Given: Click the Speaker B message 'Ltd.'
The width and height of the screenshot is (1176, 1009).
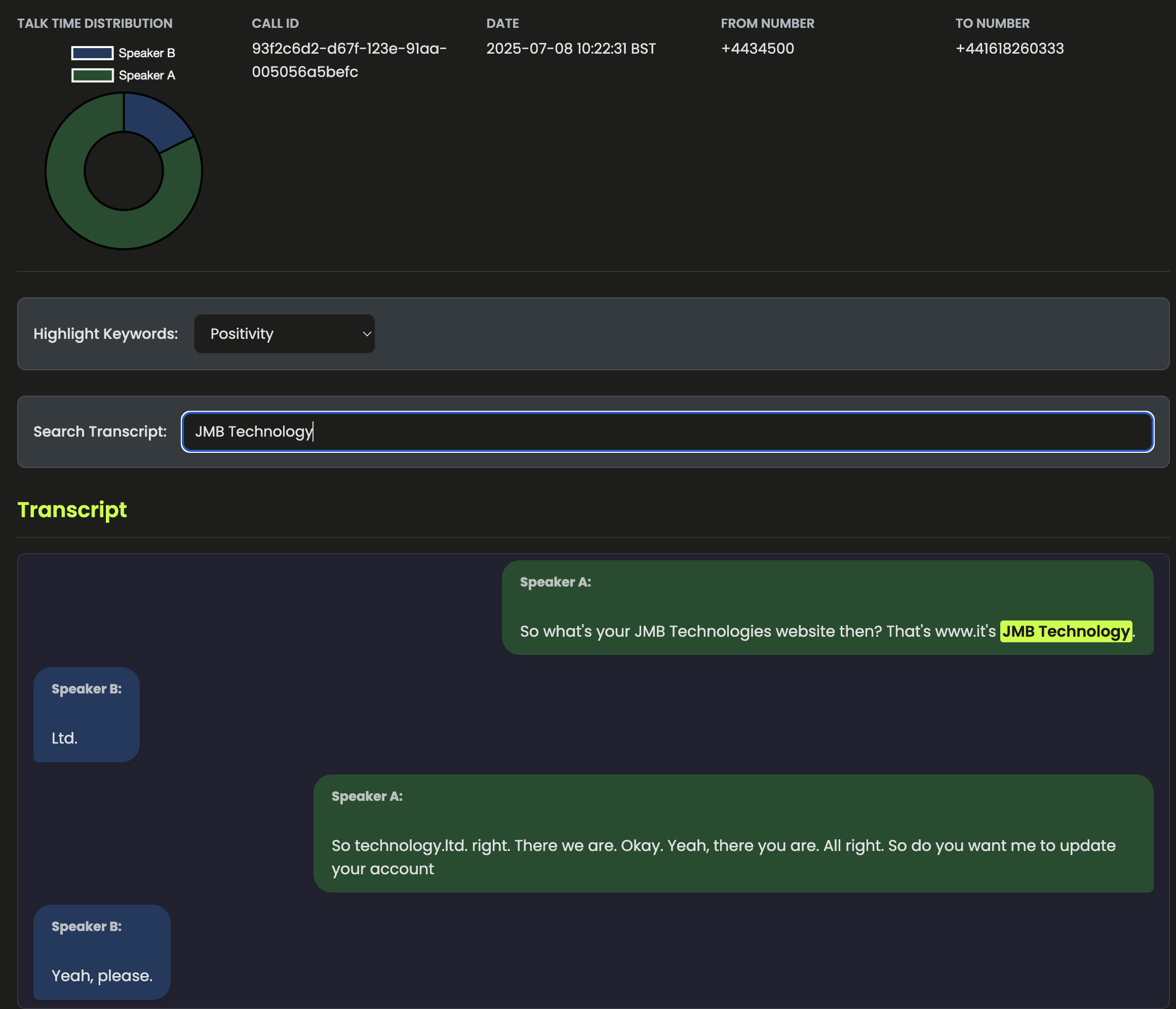Looking at the screenshot, I should tap(86, 715).
